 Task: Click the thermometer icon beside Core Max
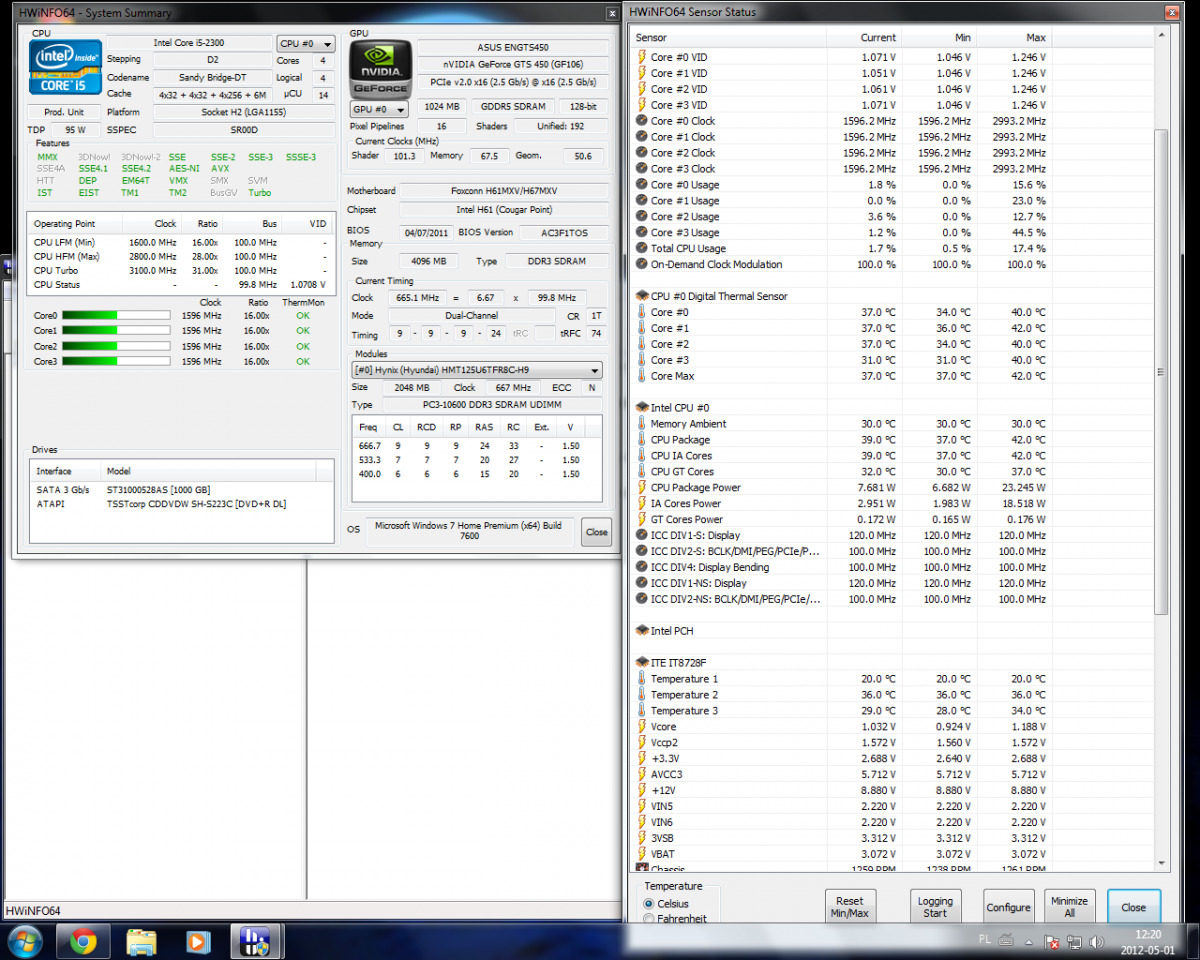pyautogui.click(x=642, y=376)
